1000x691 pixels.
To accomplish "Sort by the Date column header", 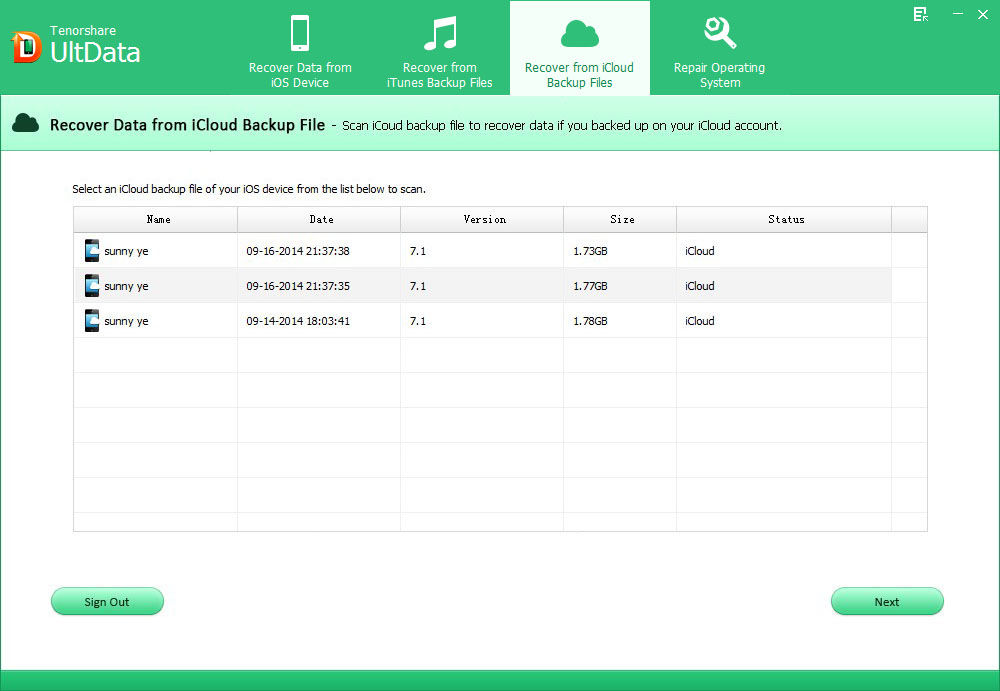I will click(x=319, y=219).
